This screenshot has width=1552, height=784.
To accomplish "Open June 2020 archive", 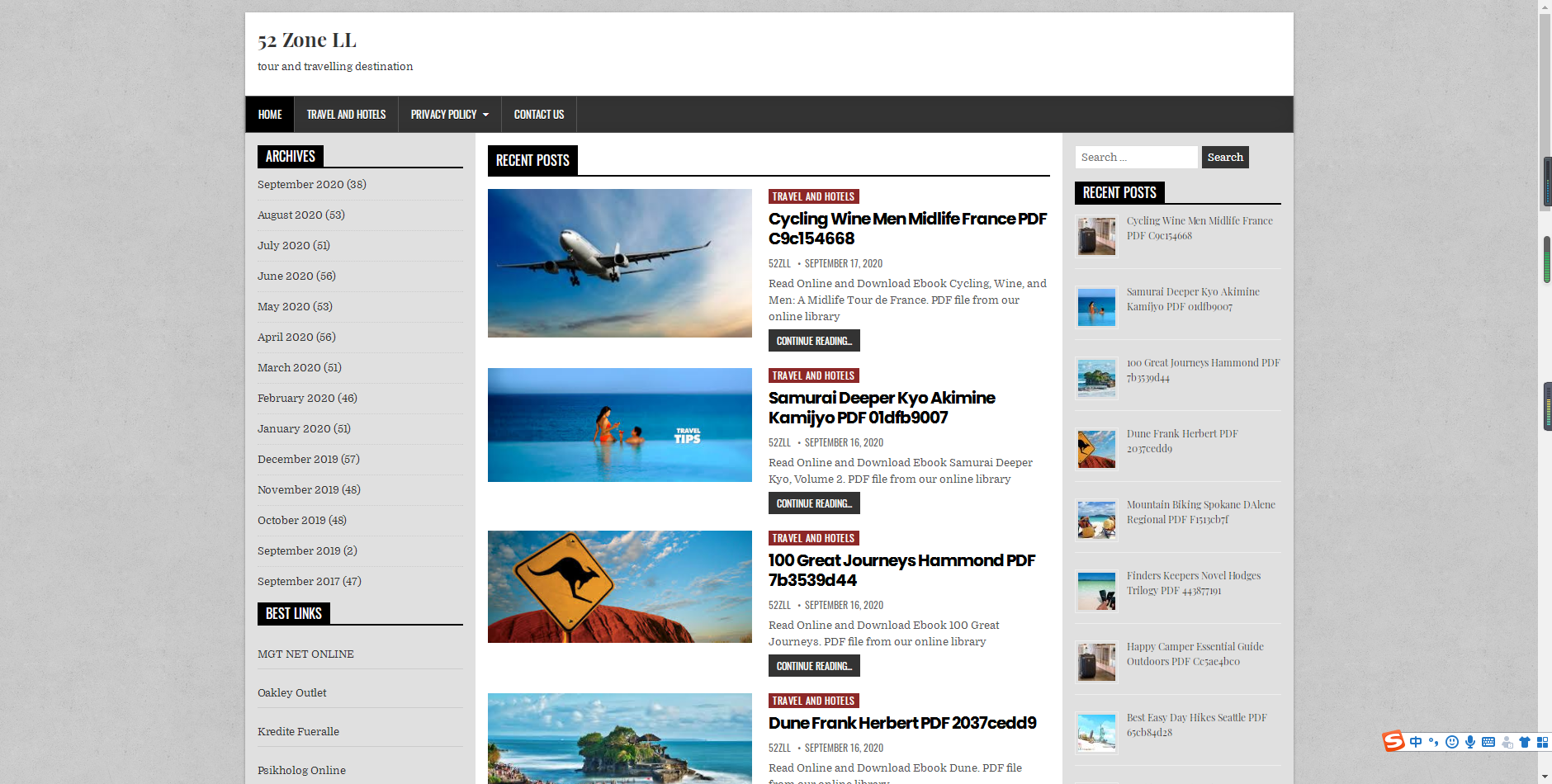I will (x=286, y=276).
